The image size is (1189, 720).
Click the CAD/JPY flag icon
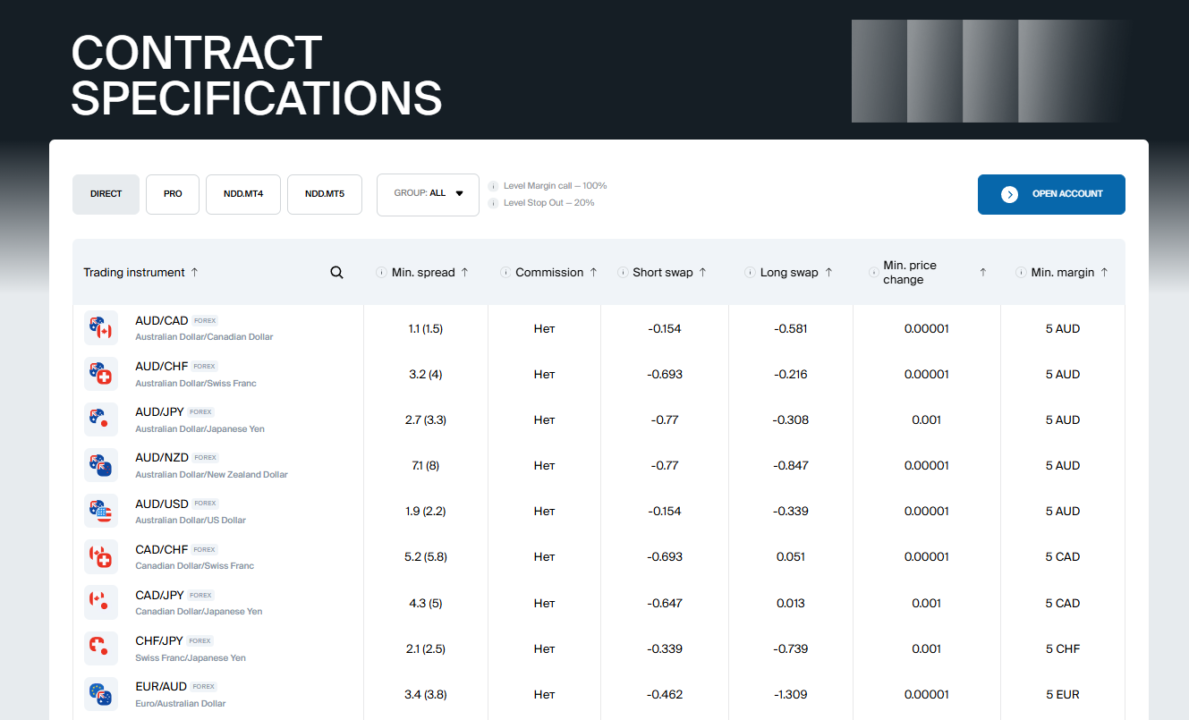pos(101,603)
